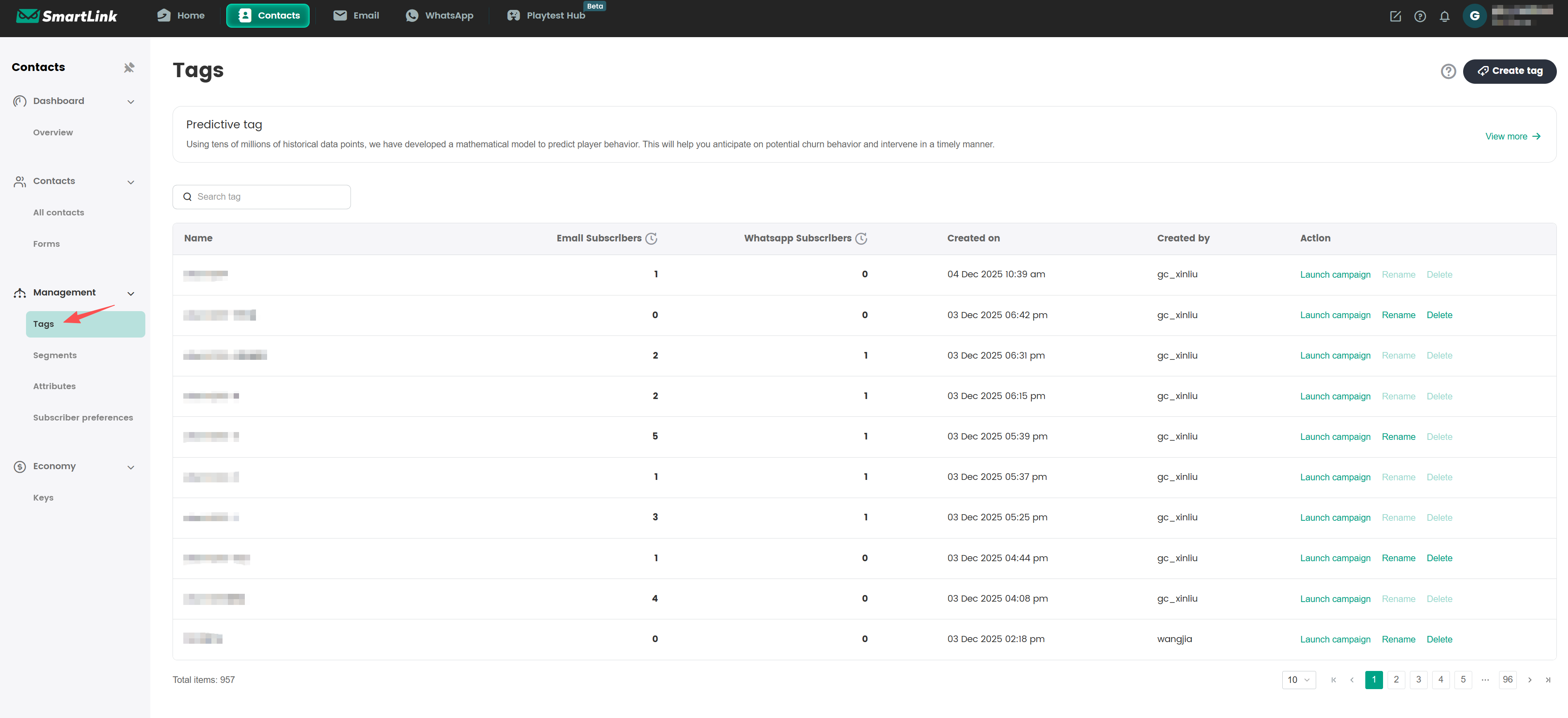Click the G user avatar icon
This screenshot has height=718, width=1568.
(1473, 16)
